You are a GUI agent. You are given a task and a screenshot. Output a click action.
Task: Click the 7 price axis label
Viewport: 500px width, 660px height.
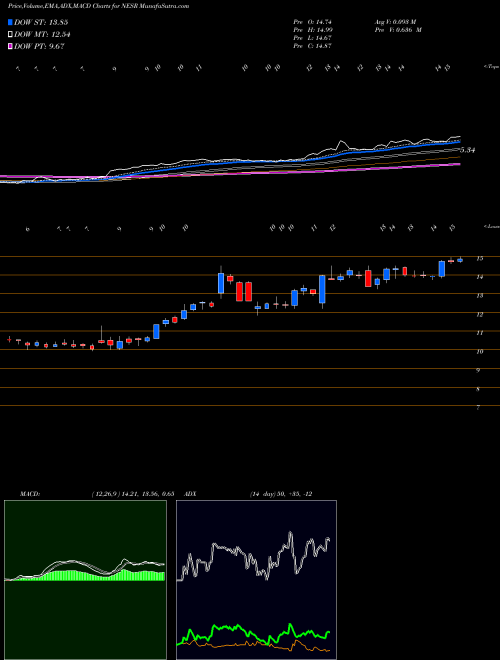478,408
